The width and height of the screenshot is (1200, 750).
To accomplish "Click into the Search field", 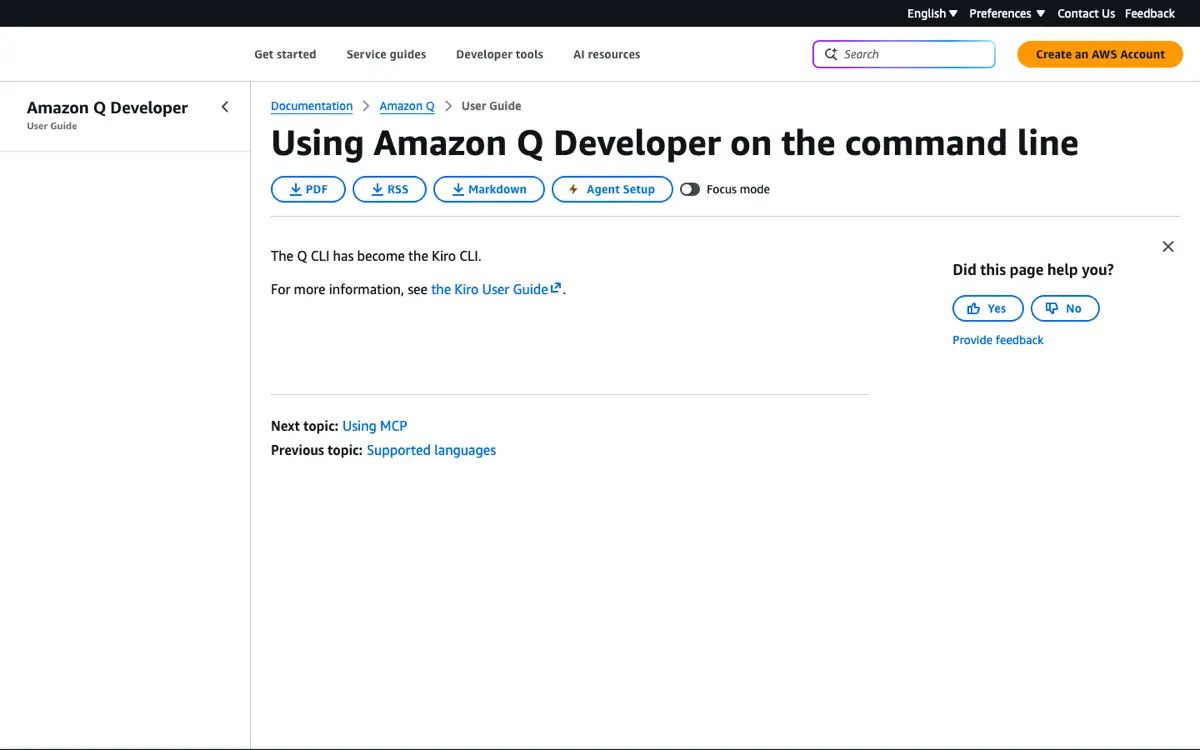I will (x=904, y=54).
